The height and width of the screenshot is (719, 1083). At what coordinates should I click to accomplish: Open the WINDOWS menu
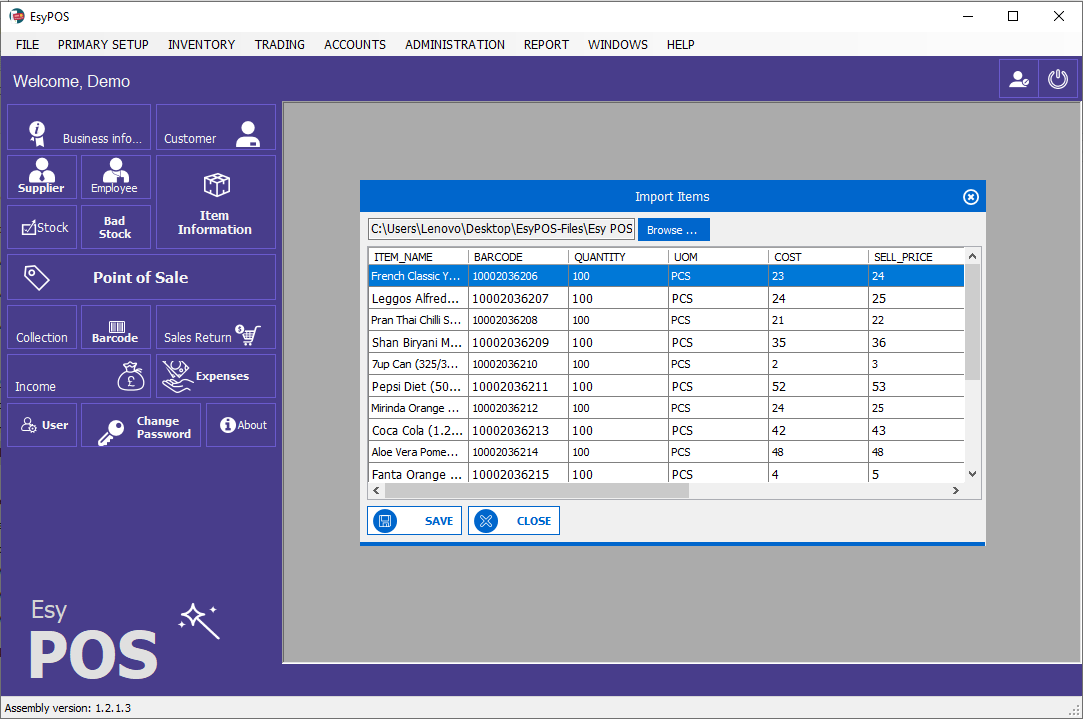click(618, 44)
